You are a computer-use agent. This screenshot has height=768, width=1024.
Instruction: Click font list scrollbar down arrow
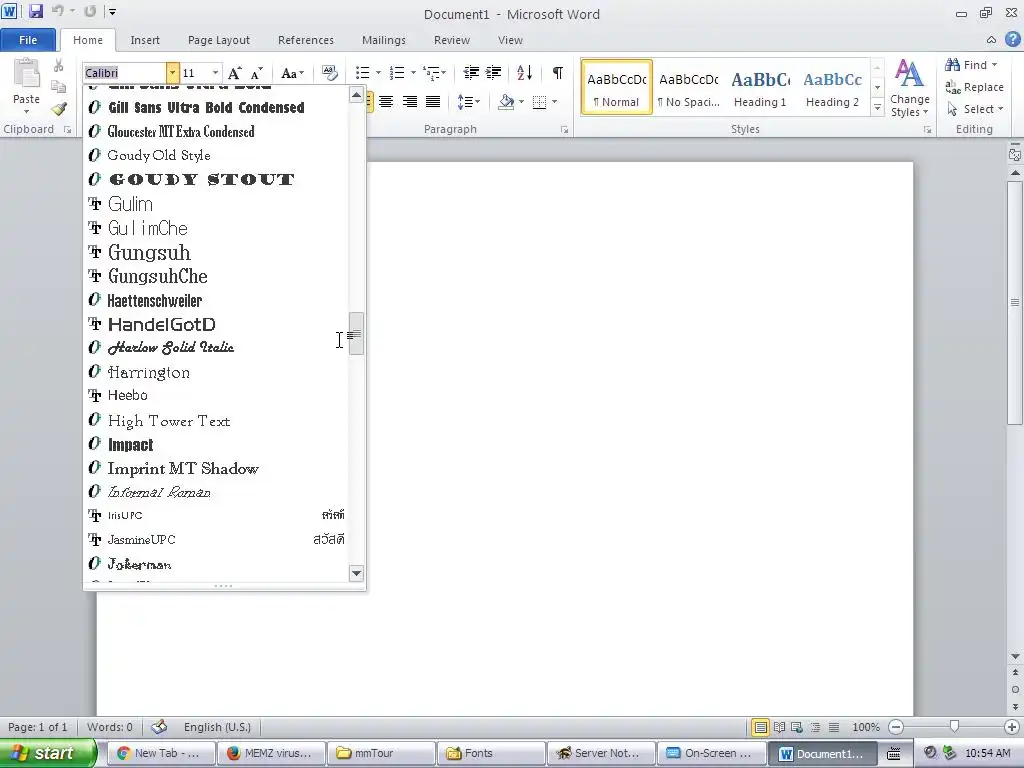pyautogui.click(x=356, y=573)
